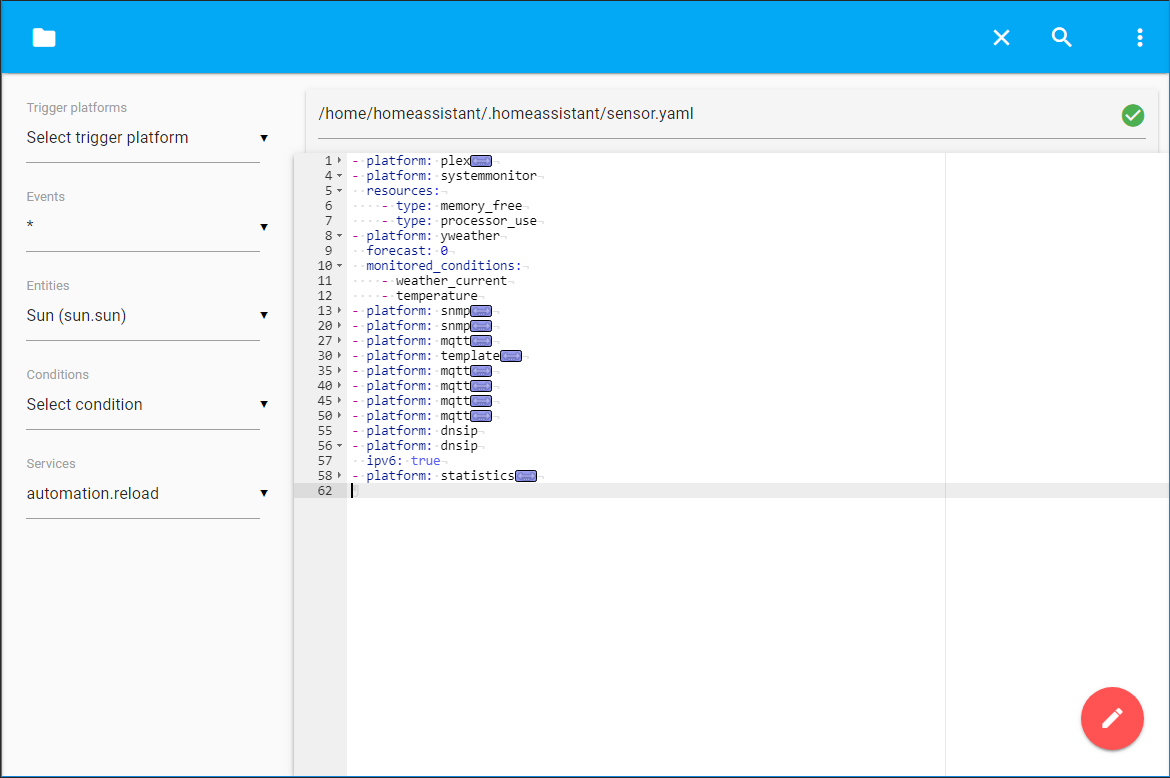Click fold marker after plex text
Screen dimensions: 1170x778
(x=481, y=161)
